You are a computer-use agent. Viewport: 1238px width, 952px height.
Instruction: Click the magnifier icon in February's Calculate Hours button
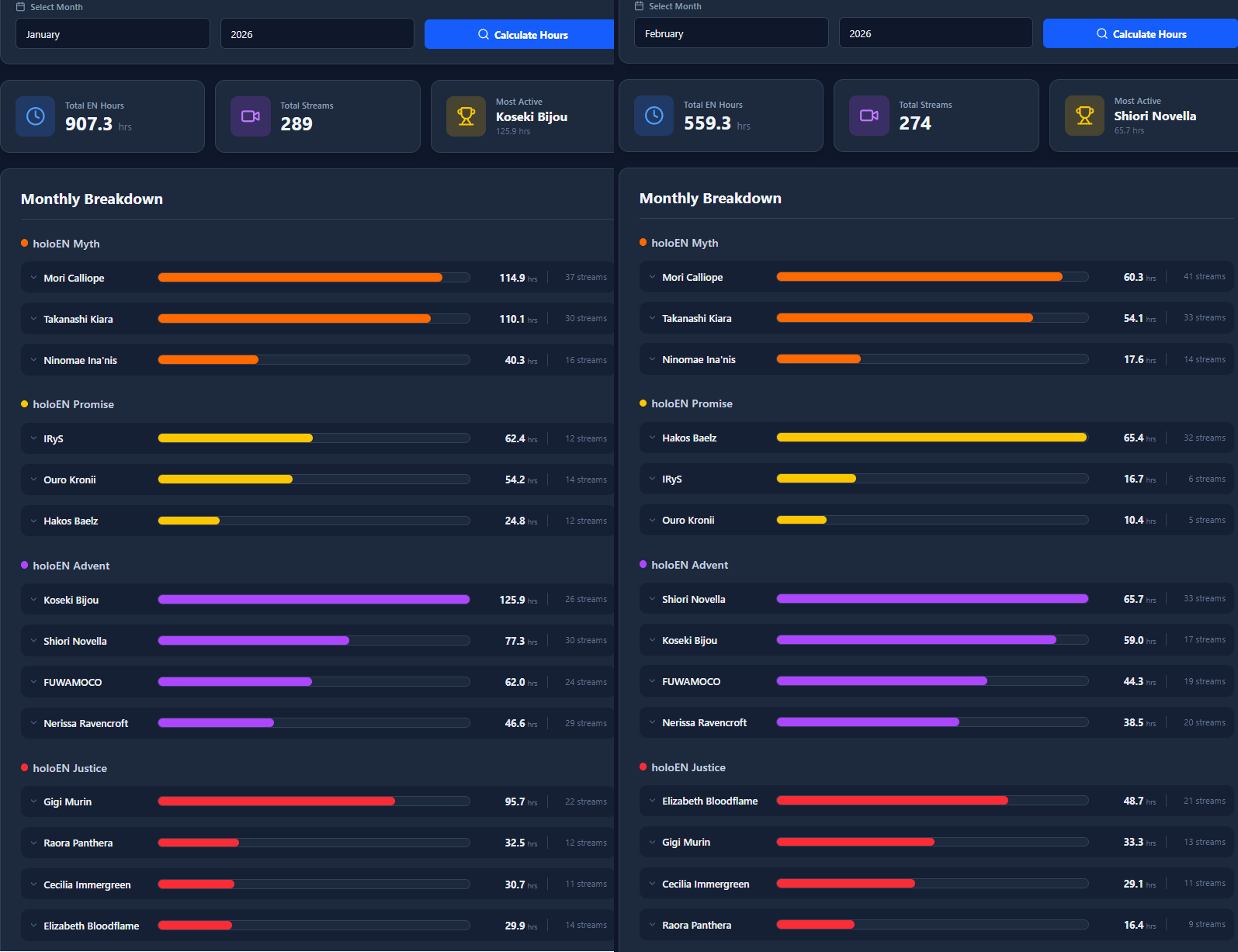point(1102,34)
